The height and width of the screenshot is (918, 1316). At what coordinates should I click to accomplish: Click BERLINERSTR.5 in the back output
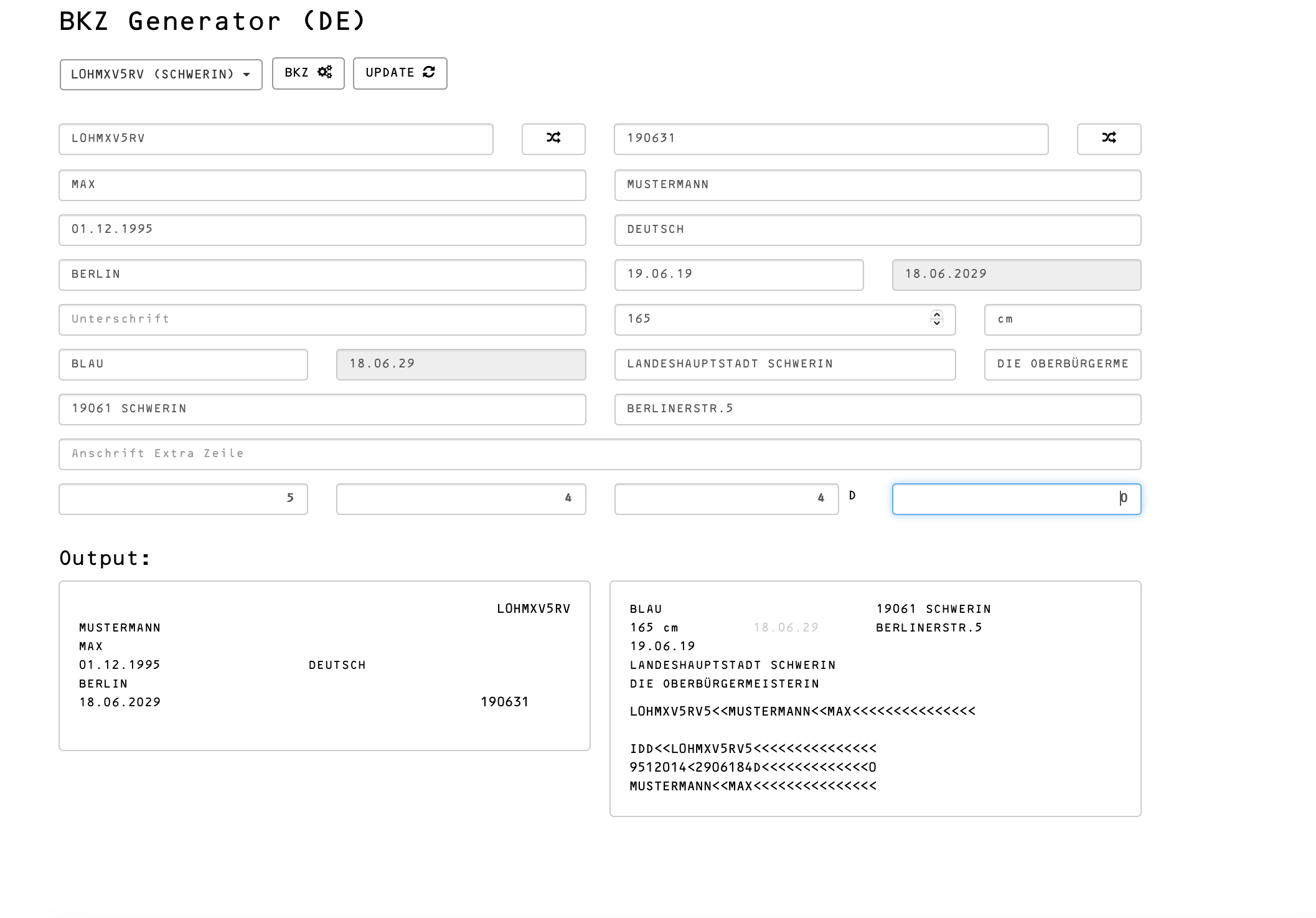(x=929, y=627)
